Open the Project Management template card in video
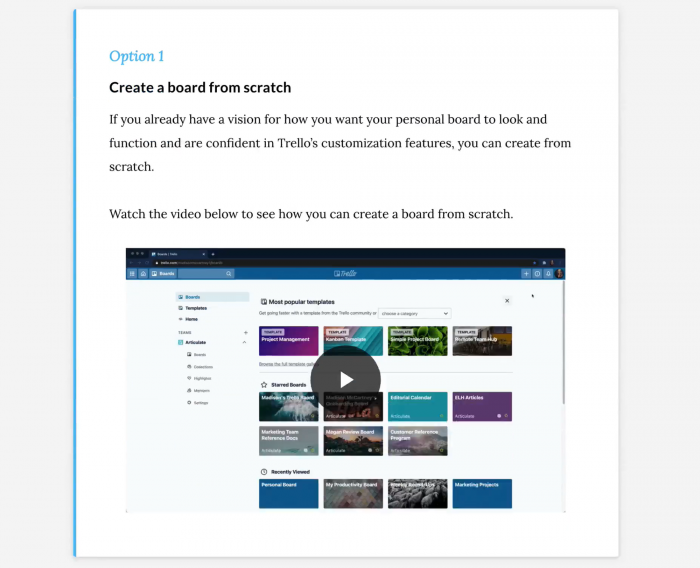This screenshot has height=568, width=700. 289,341
